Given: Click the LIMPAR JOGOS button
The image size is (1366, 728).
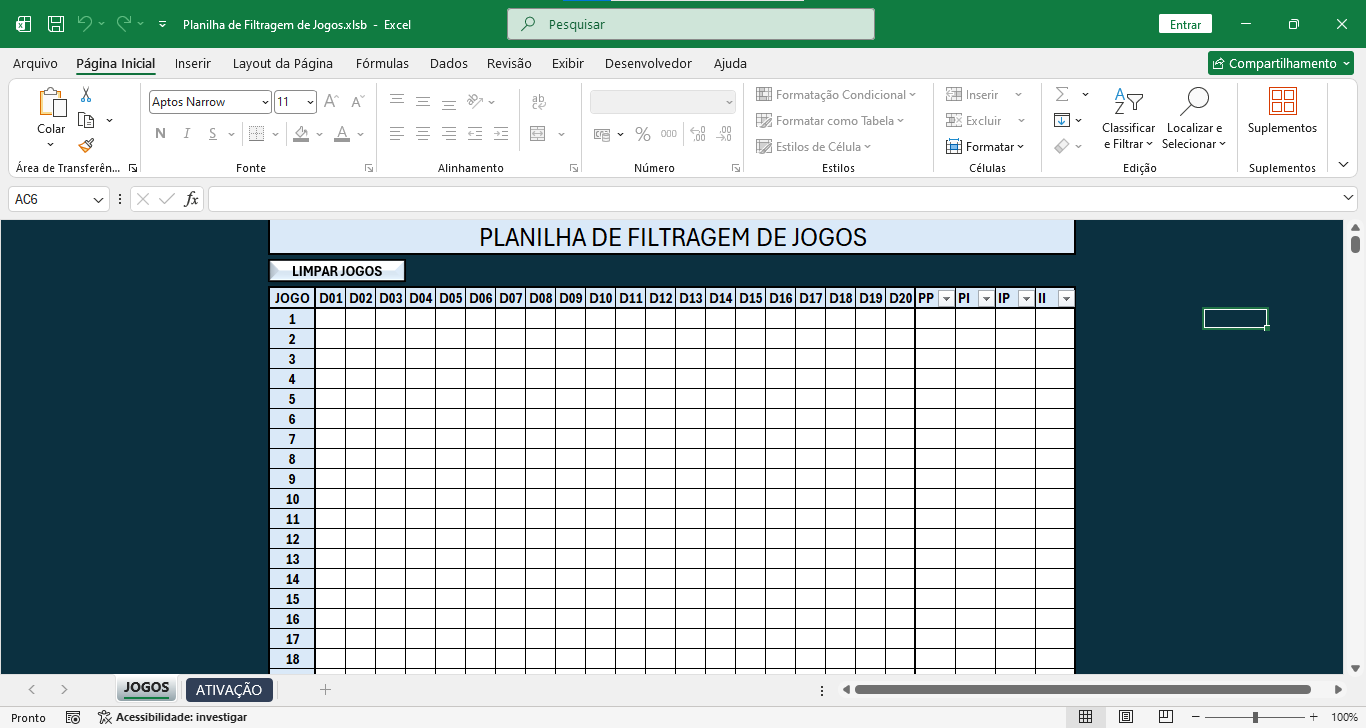Looking at the screenshot, I should click(x=337, y=271).
